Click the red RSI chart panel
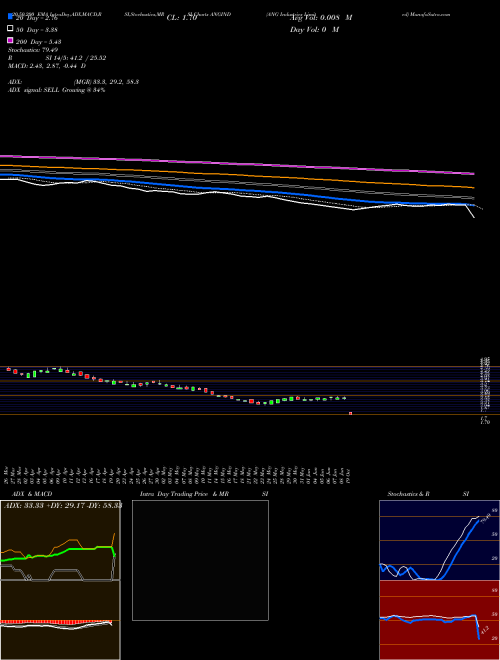This screenshot has width=500, height=660. 439,620
